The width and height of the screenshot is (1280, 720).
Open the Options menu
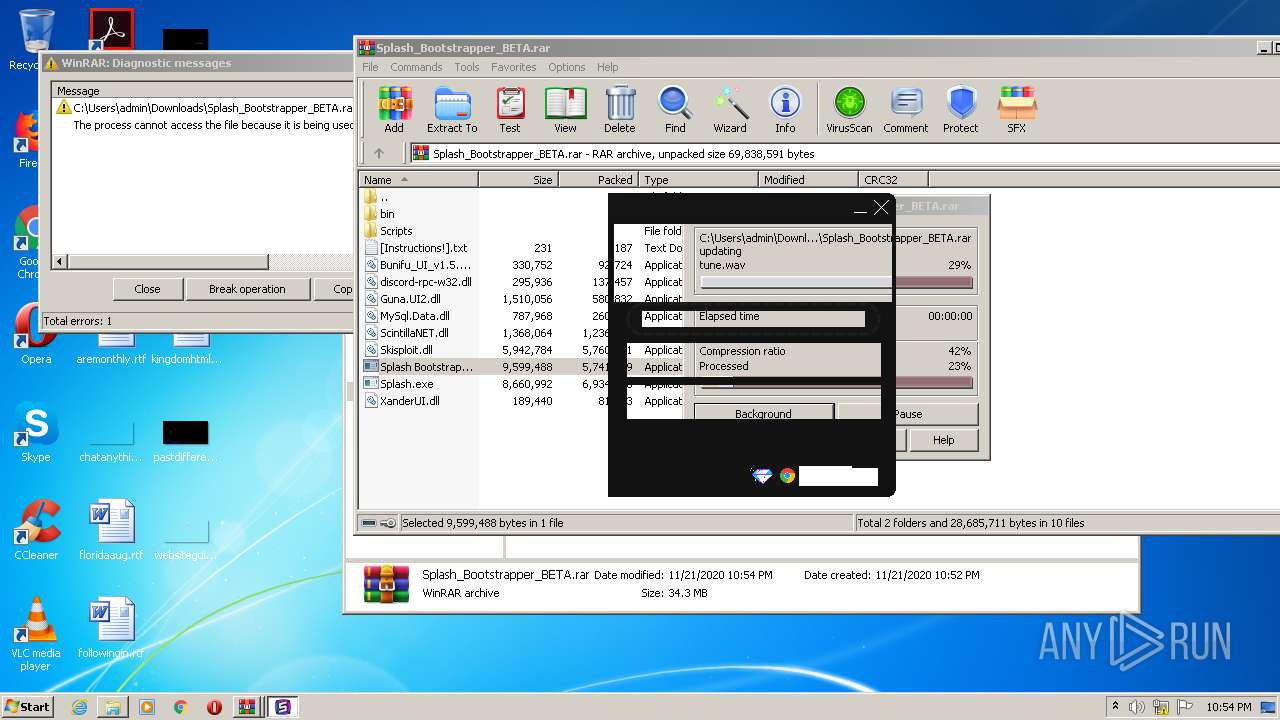[x=567, y=67]
